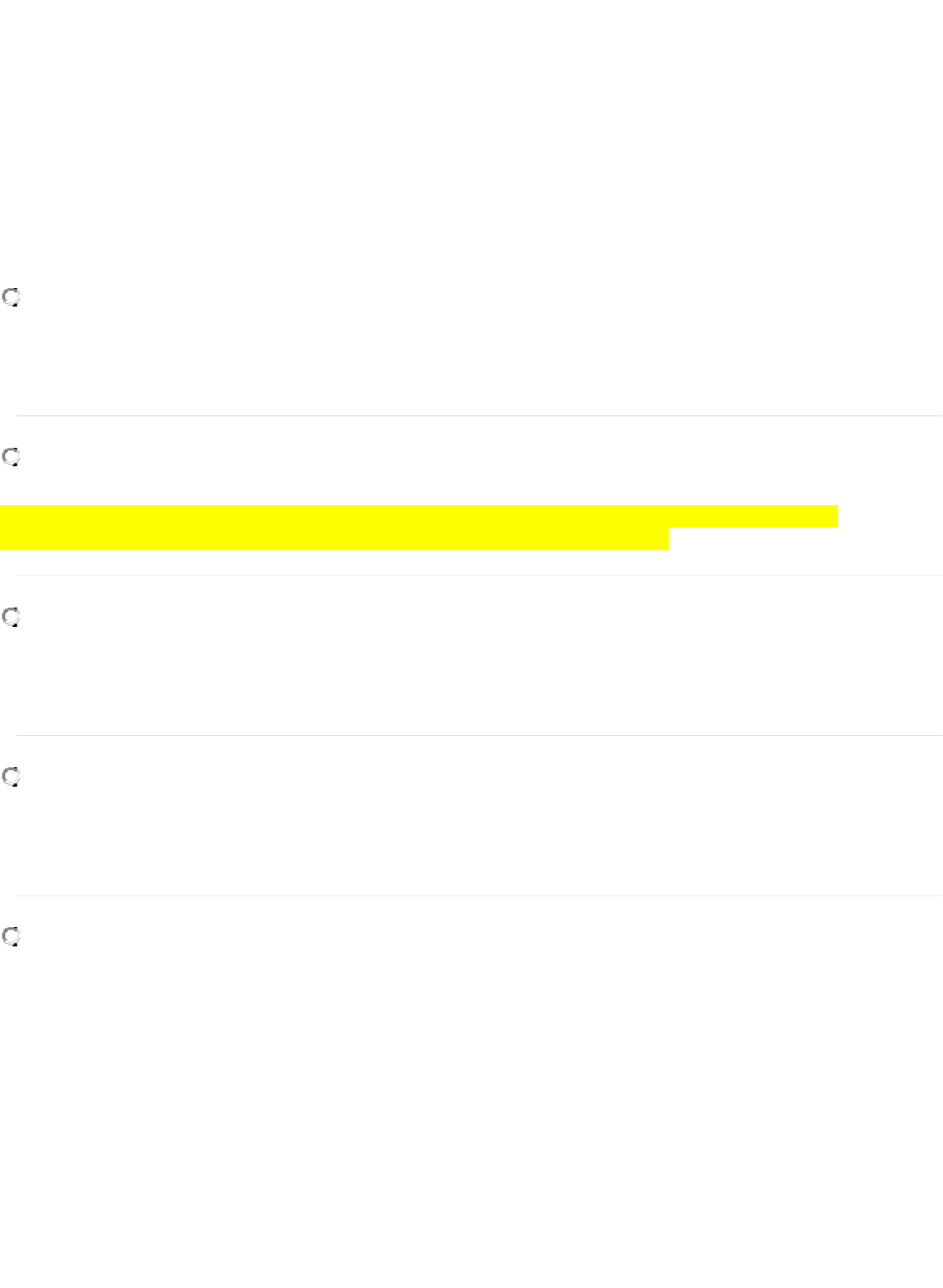Click the shorter bottom yellow highlighted line
Image resolution: width=943 pixels, height=1288 pixels.
coord(333,539)
